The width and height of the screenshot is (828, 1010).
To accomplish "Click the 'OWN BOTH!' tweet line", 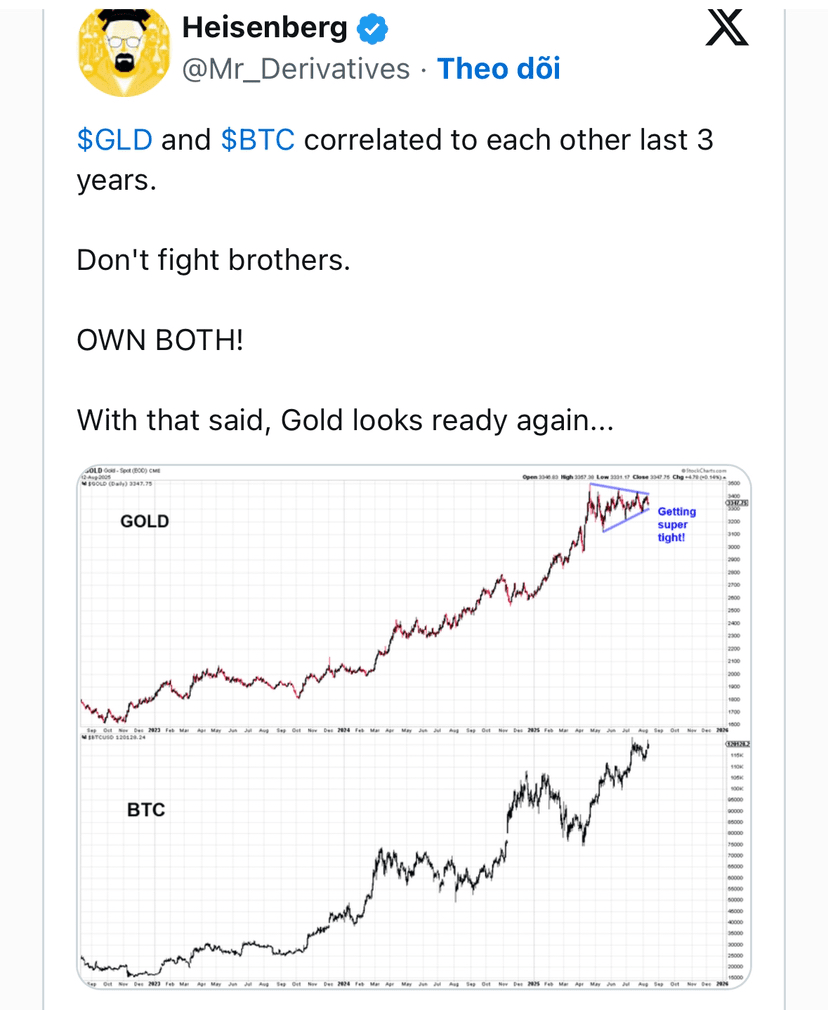I will [160, 340].
